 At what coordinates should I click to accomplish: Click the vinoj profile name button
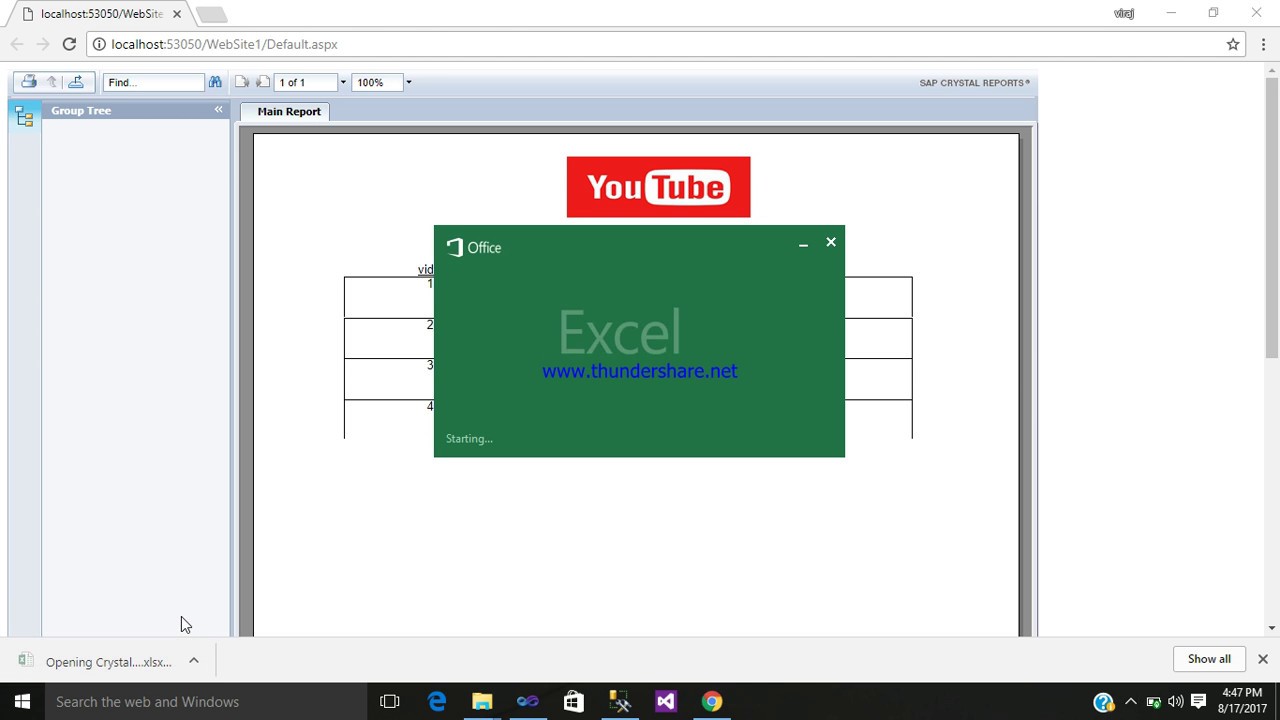point(1124,13)
